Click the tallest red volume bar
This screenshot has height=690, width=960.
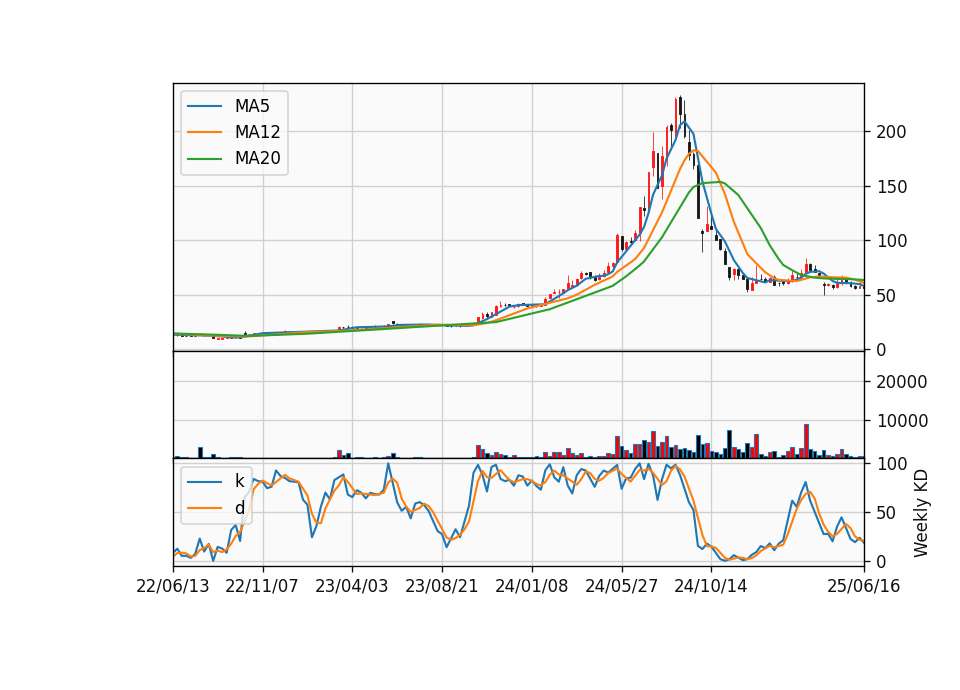(806, 441)
